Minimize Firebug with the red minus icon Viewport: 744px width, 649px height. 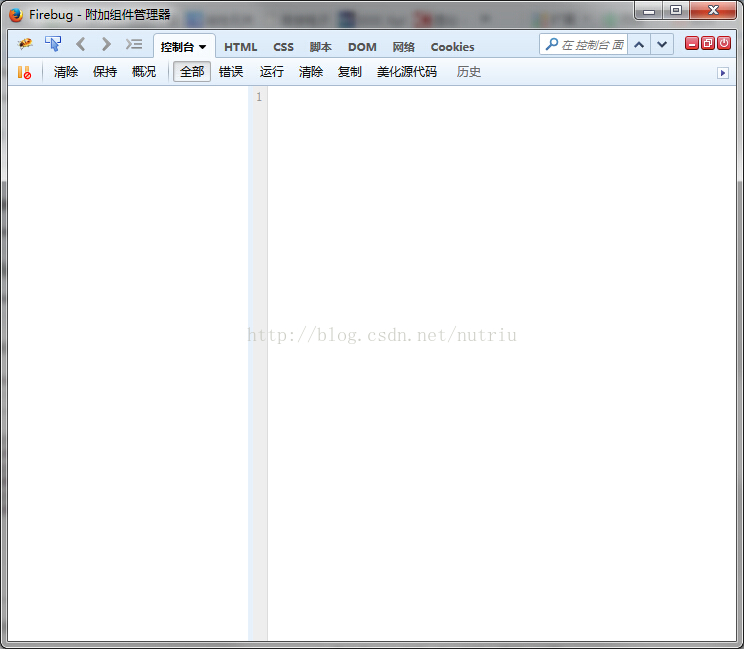point(692,44)
